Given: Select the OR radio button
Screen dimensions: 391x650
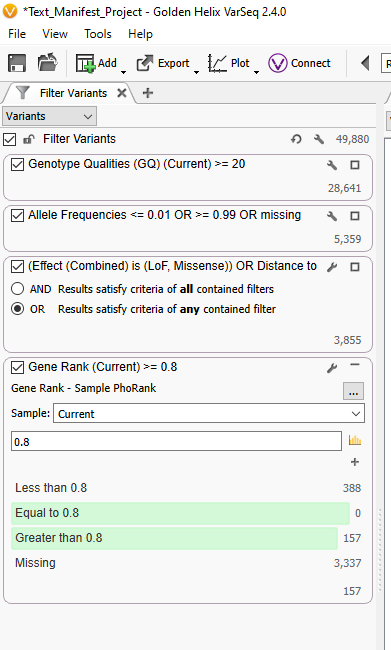Looking at the screenshot, I should pos(17,309).
